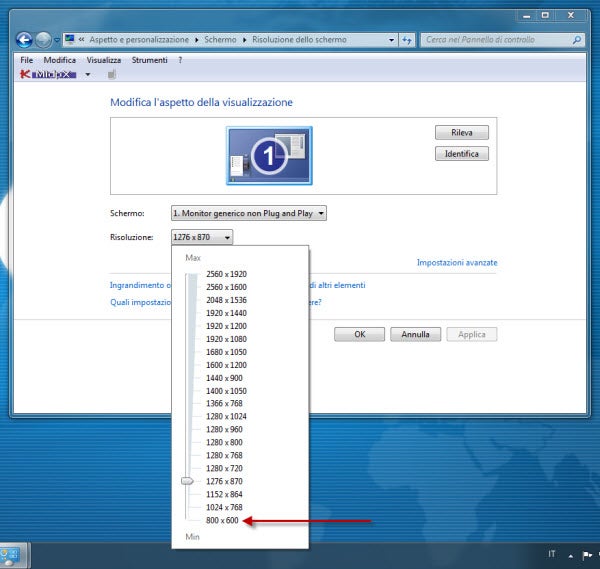
Task: Click the IT language indicator in taskbar
Action: point(551,554)
